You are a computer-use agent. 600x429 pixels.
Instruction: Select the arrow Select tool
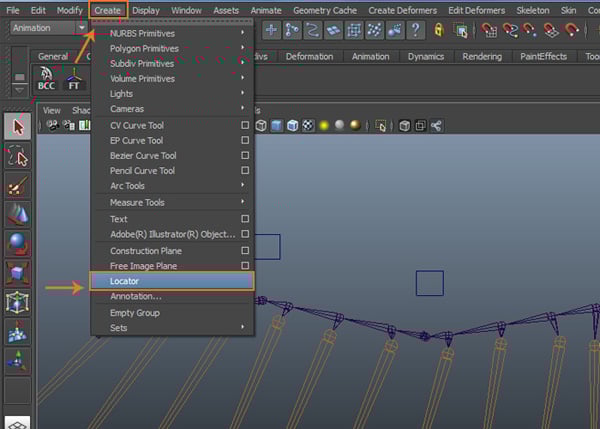coord(18,127)
